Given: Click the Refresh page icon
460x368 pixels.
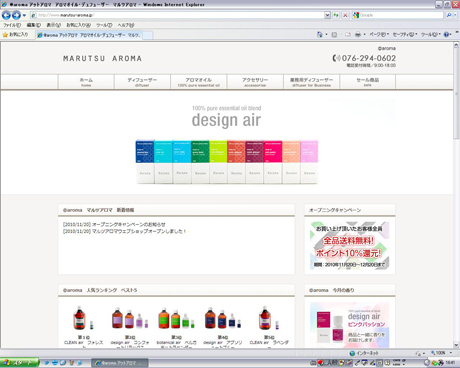Looking at the screenshot, I should 336,15.
